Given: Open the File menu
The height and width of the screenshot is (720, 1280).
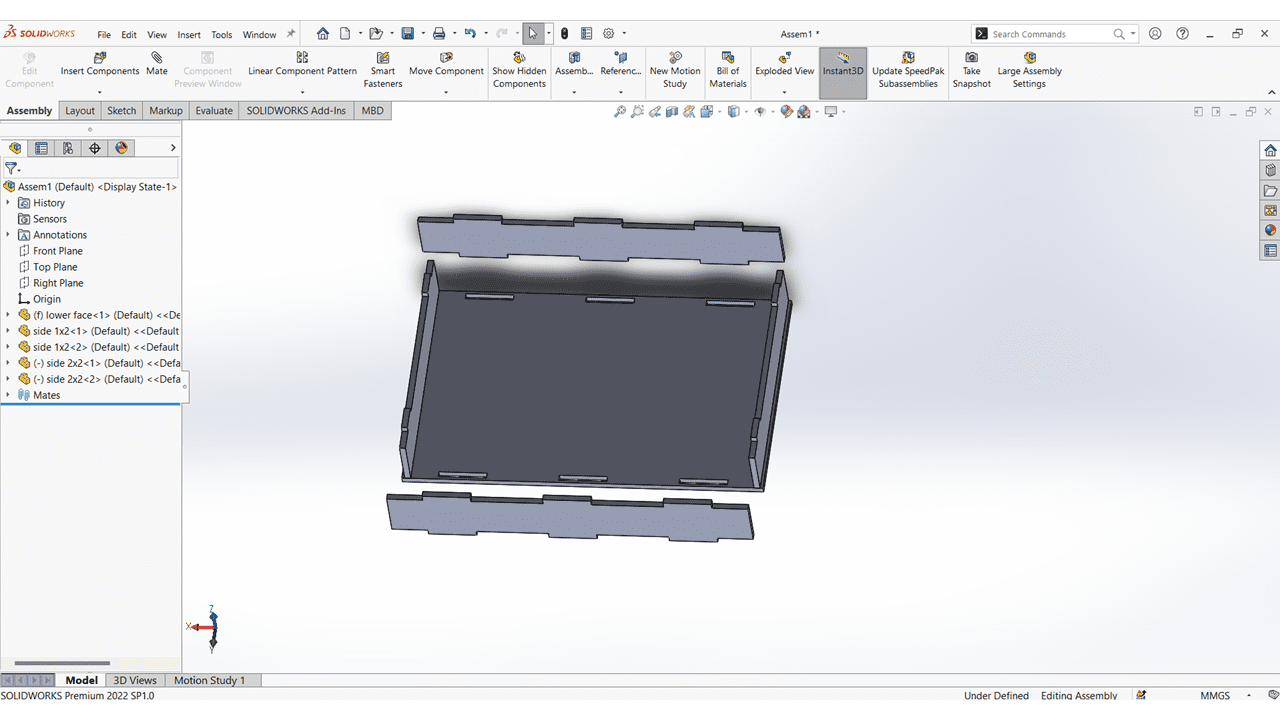Looking at the screenshot, I should pos(104,34).
